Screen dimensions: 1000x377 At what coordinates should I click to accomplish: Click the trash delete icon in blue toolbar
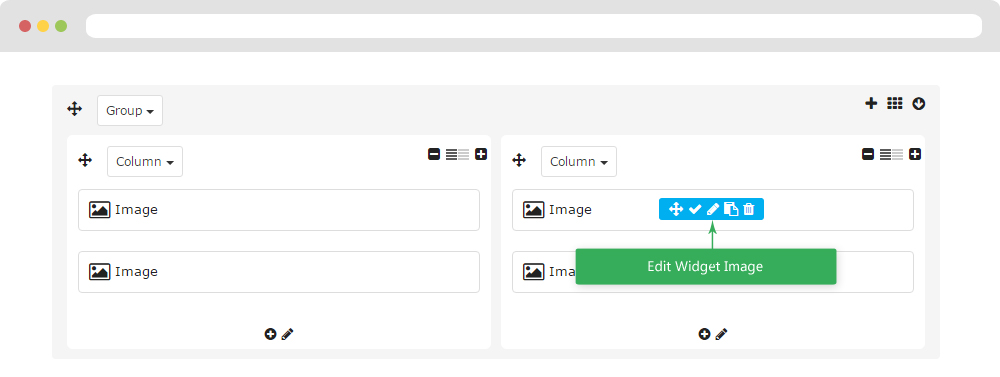749,209
